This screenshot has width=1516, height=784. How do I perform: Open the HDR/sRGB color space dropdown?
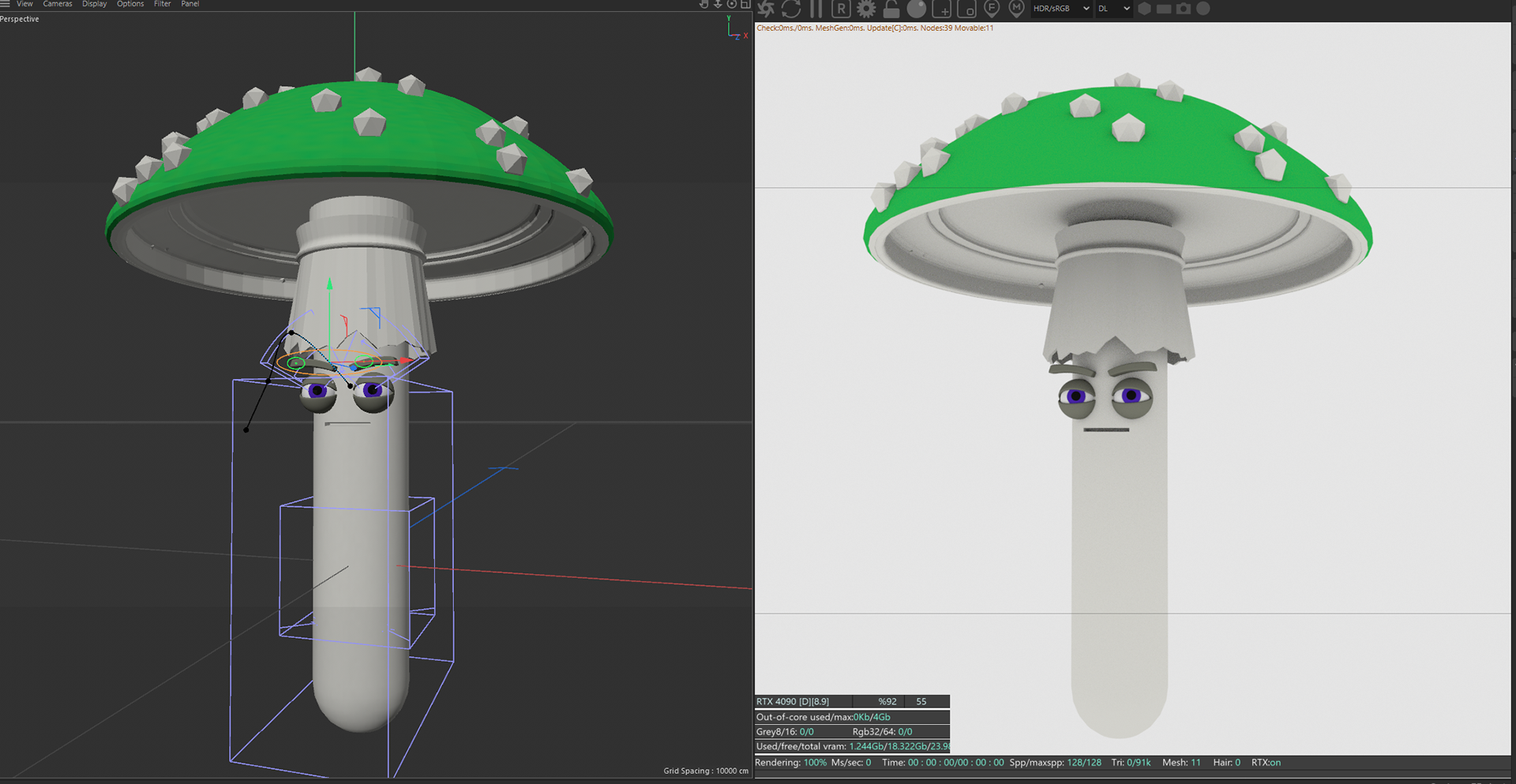pos(1061,9)
